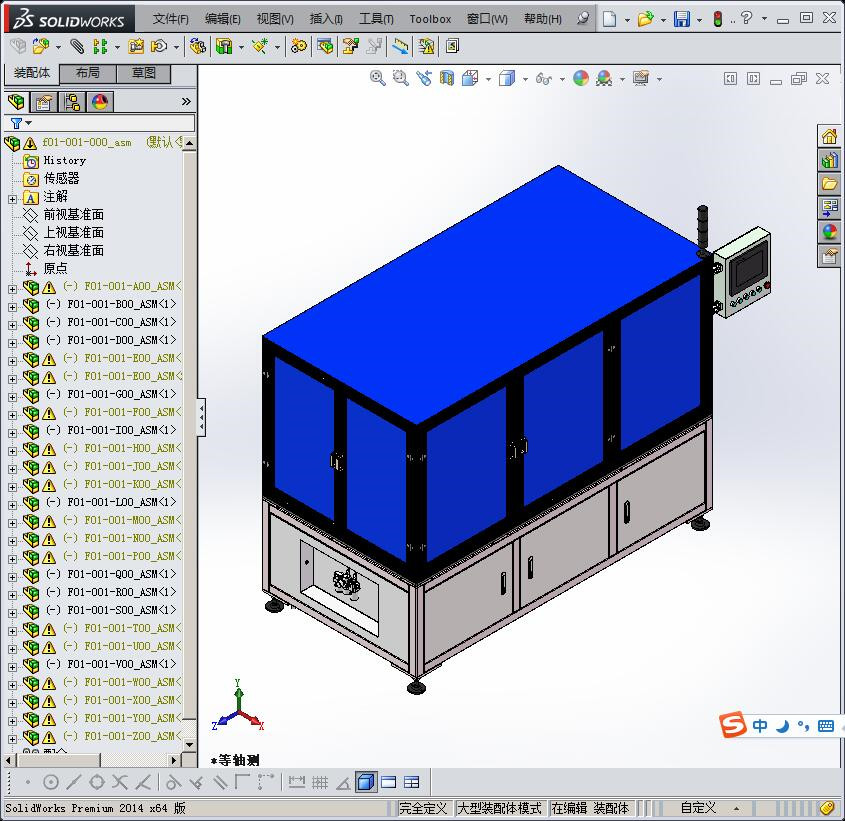845x821 pixels.
Task: Click the 大型装配体模式 status indicator
Action: tap(499, 808)
